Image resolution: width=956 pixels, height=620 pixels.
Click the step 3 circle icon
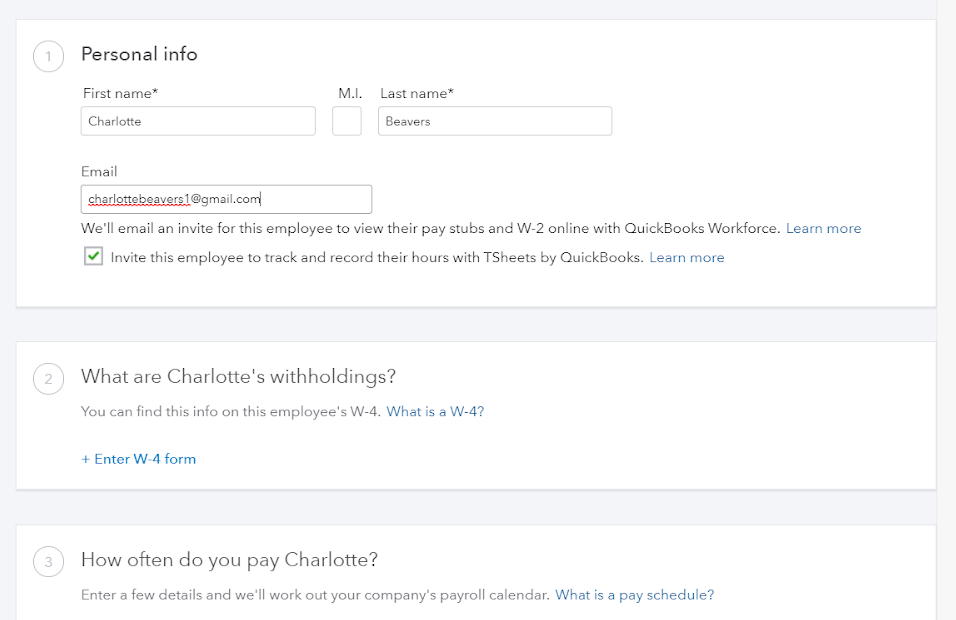tap(48, 562)
